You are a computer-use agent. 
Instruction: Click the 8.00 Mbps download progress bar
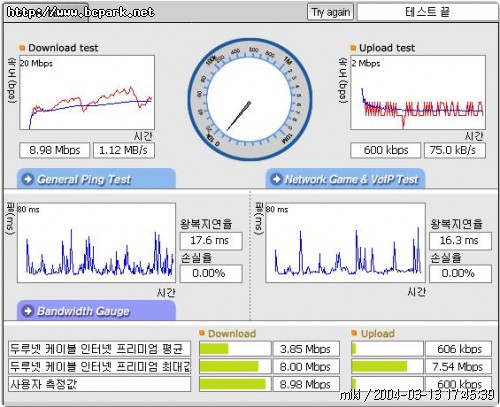(235, 367)
